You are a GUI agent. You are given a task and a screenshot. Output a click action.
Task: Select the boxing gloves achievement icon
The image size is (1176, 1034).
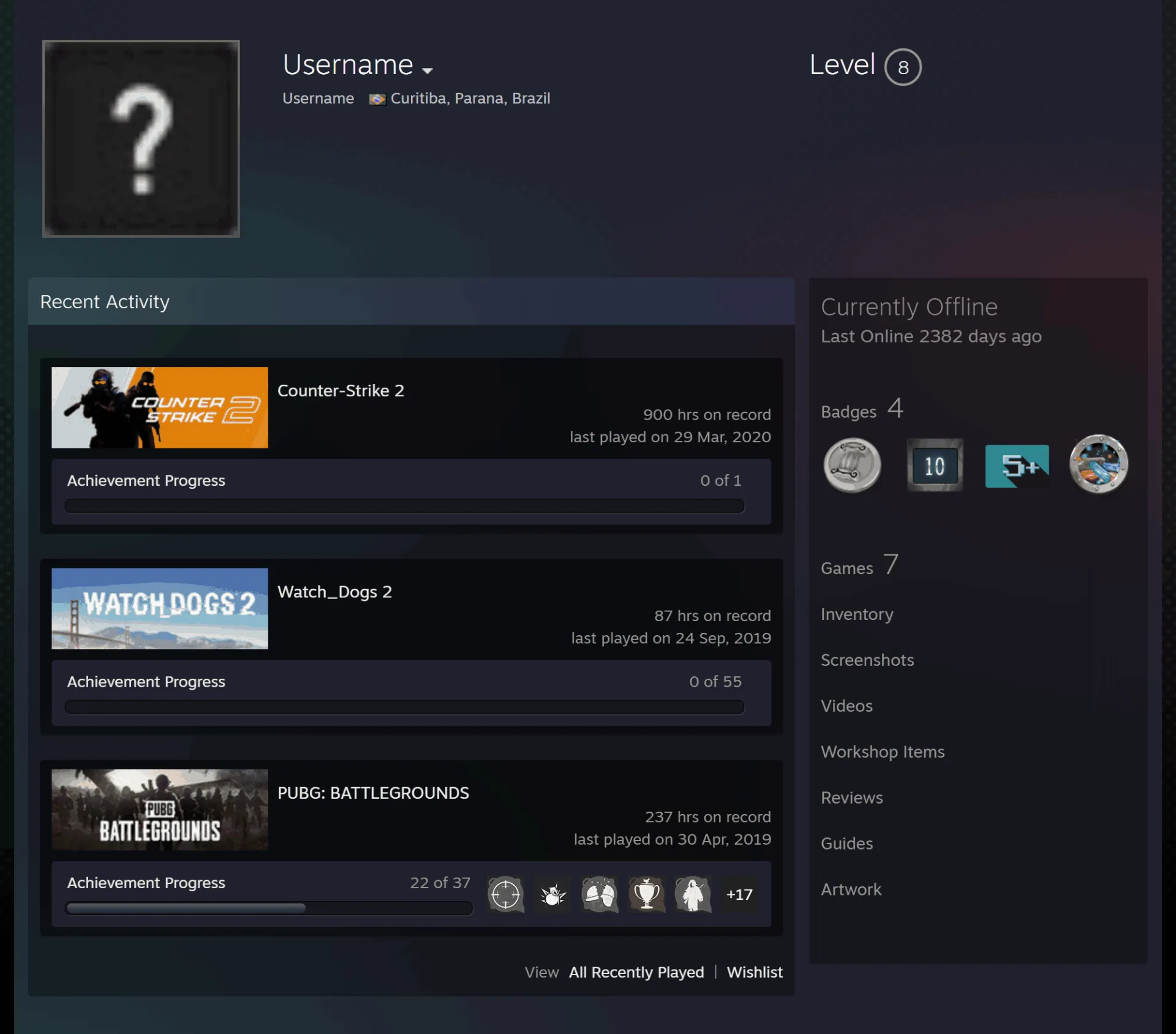click(600, 894)
